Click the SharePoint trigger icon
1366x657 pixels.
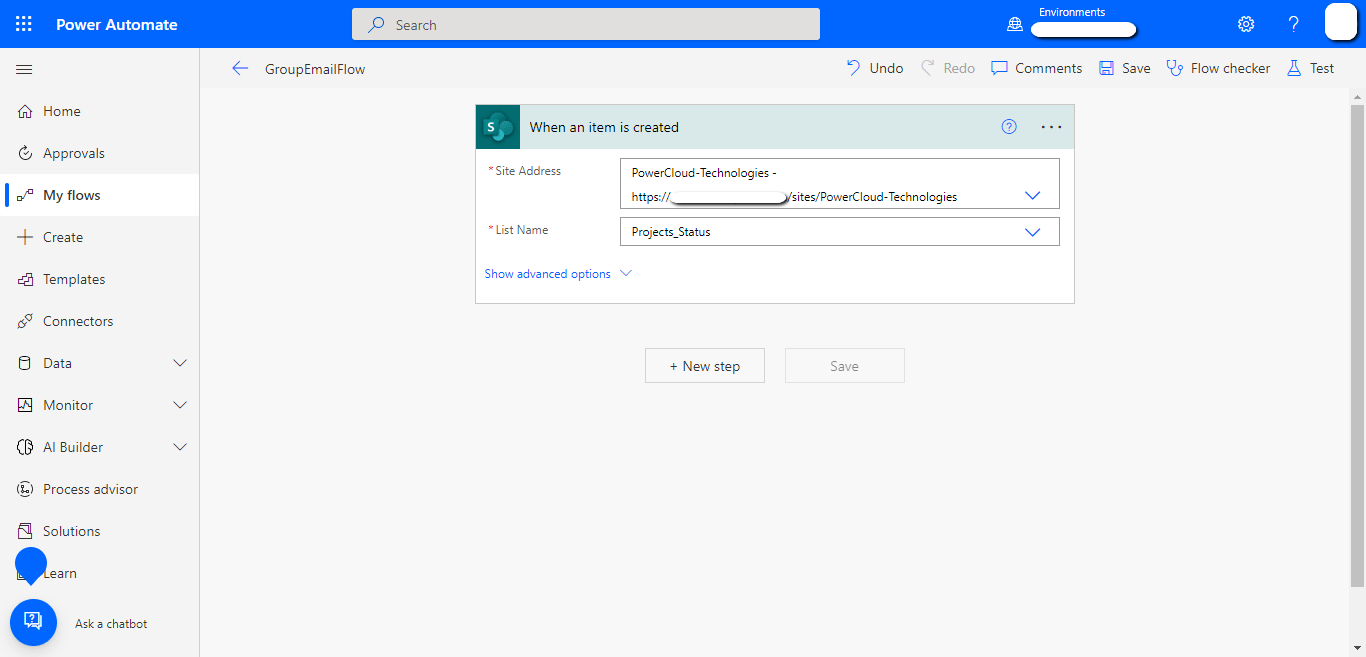498,127
